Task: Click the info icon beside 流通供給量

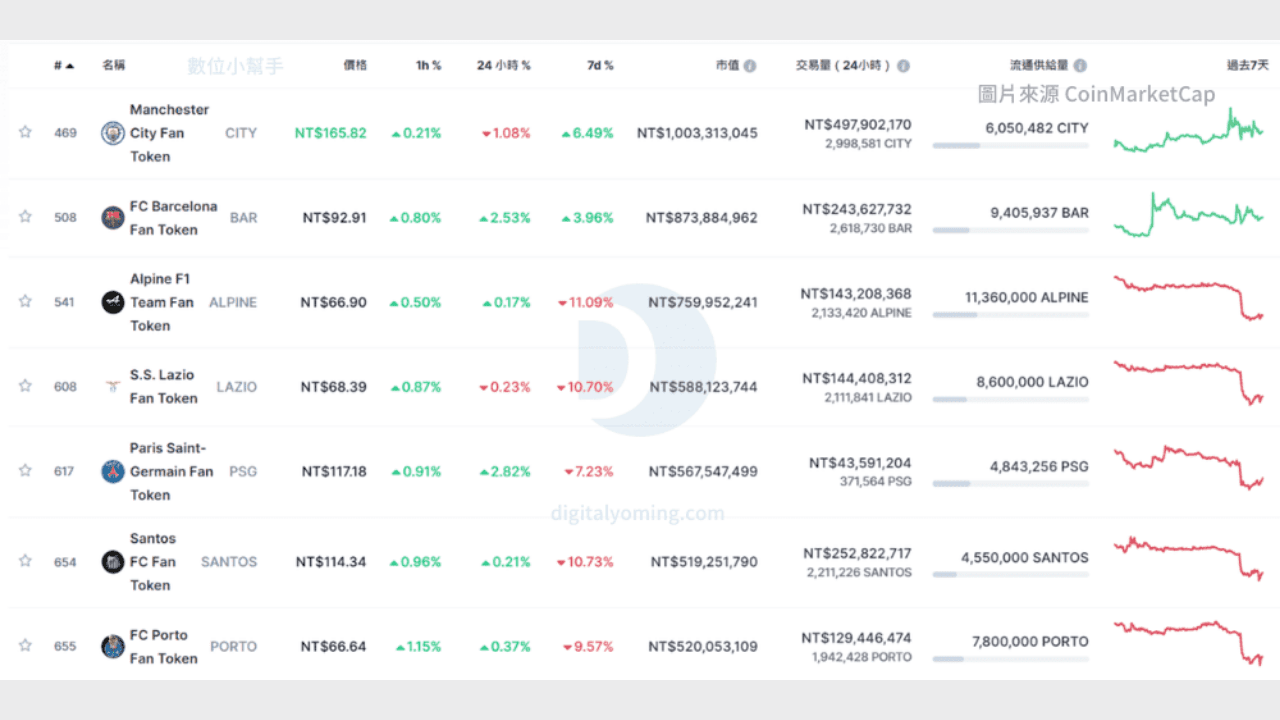Action: tap(1080, 66)
